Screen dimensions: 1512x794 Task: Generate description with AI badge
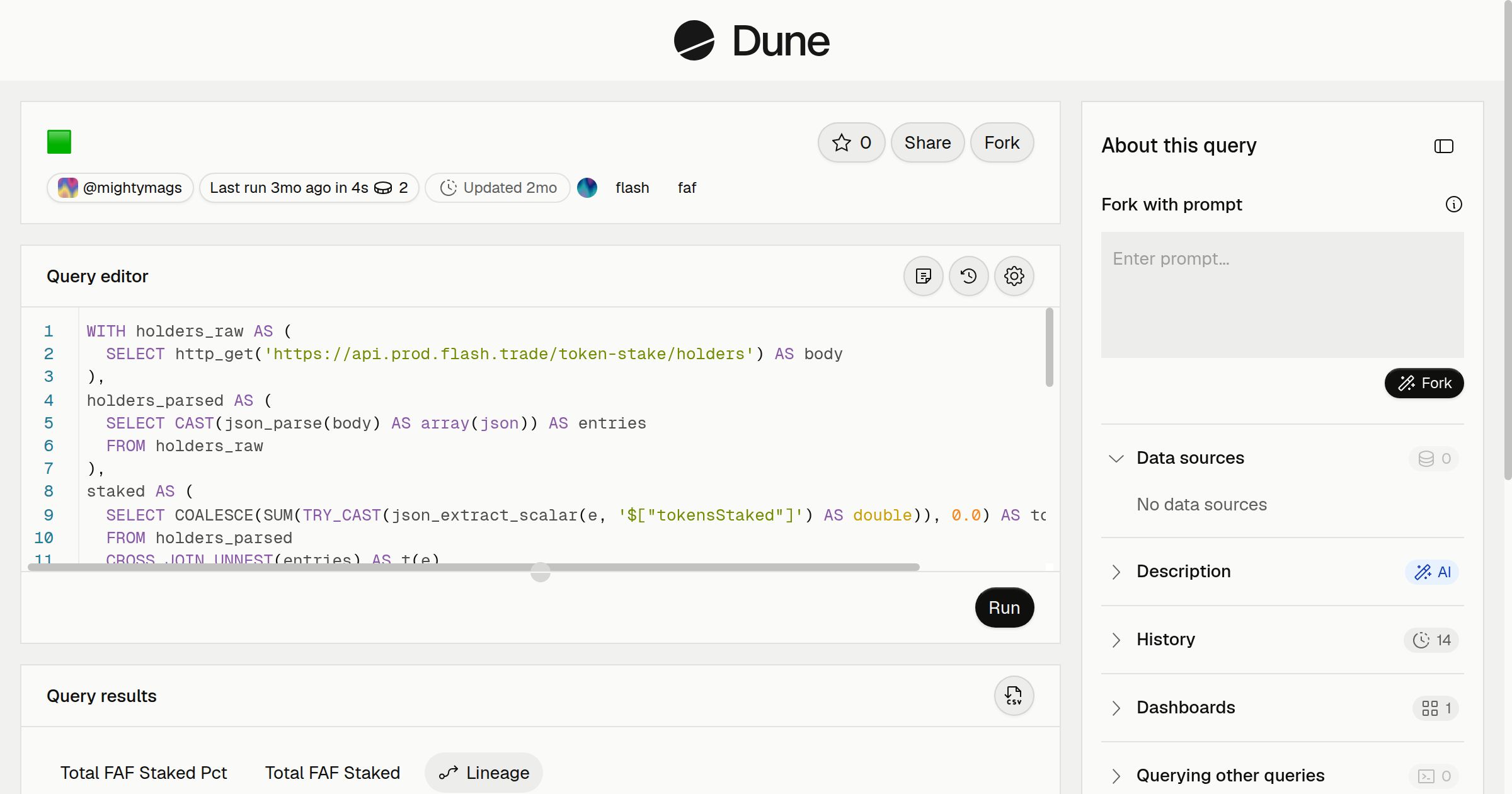[x=1432, y=572]
